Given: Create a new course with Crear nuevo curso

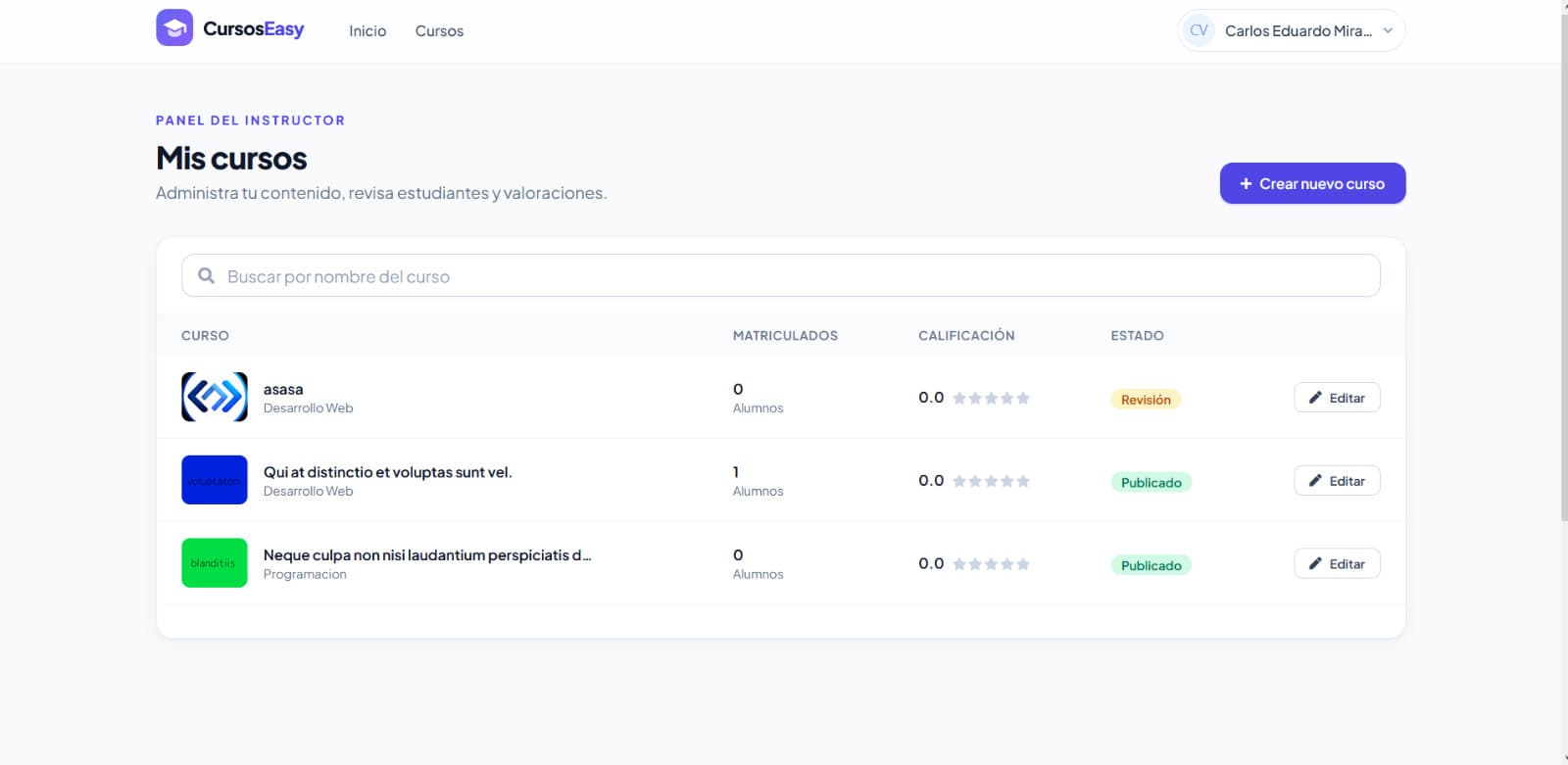Looking at the screenshot, I should [1312, 183].
